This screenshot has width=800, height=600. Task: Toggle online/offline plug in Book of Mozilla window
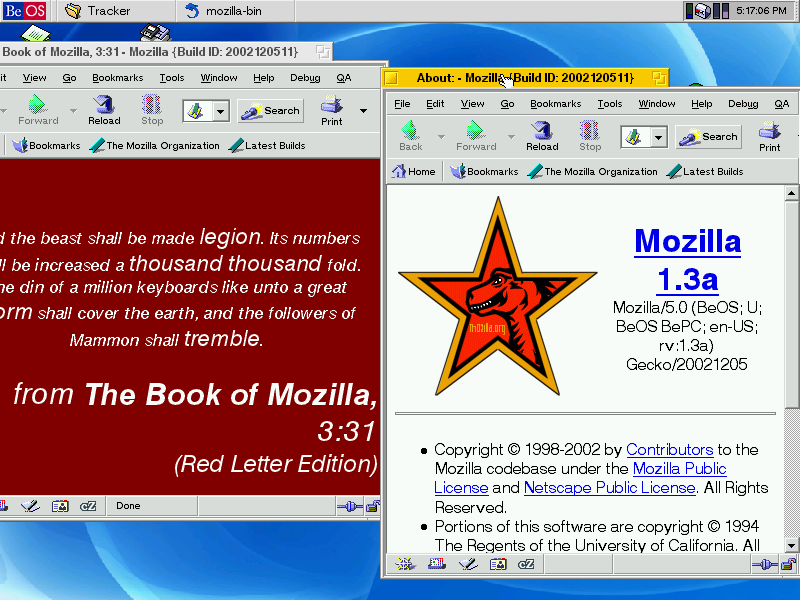pos(350,506)
